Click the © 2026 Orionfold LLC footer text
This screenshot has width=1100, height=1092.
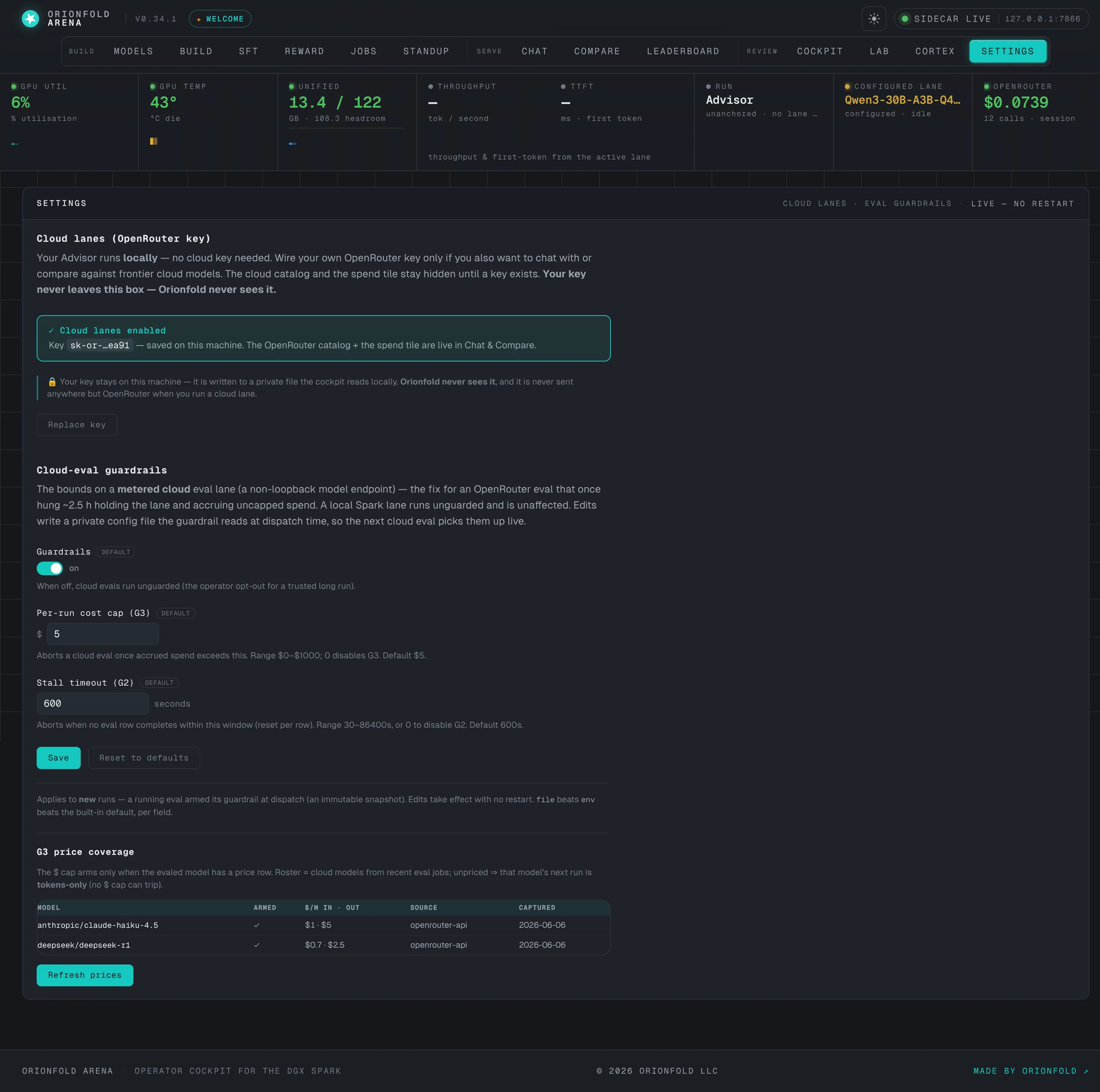coord(657,1071)
